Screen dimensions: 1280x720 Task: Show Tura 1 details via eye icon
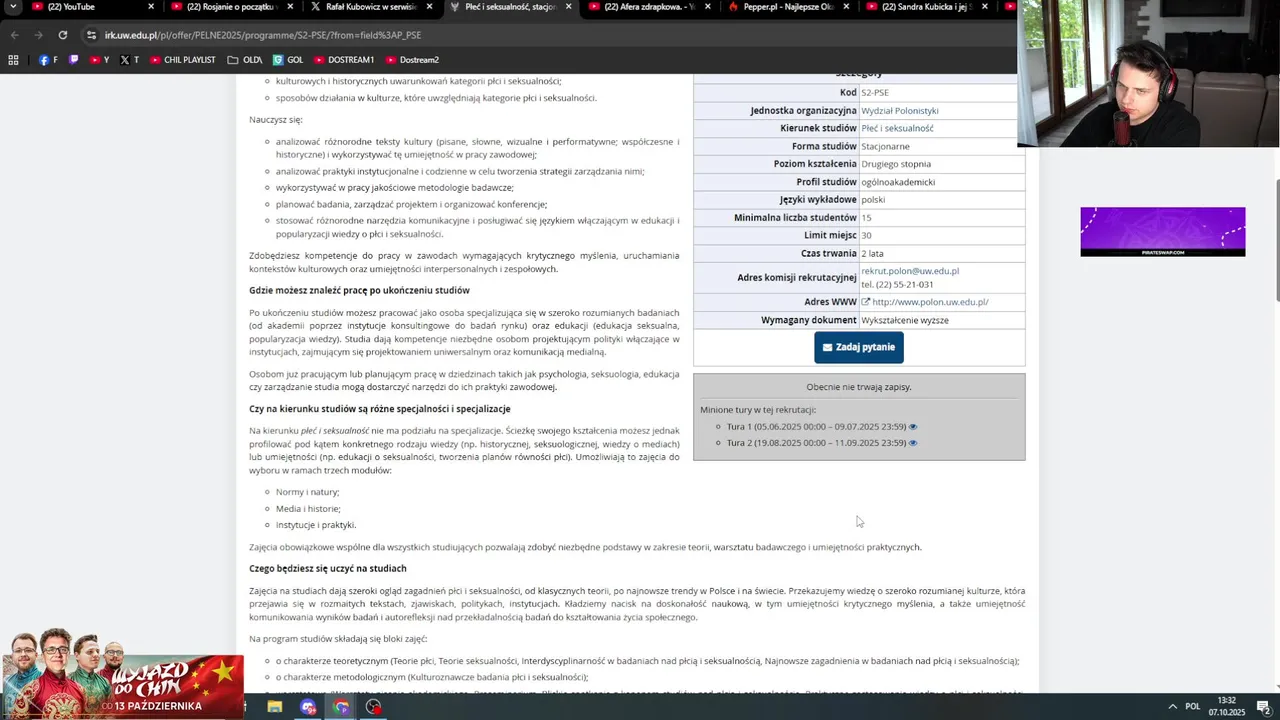[x=913, y=427]
